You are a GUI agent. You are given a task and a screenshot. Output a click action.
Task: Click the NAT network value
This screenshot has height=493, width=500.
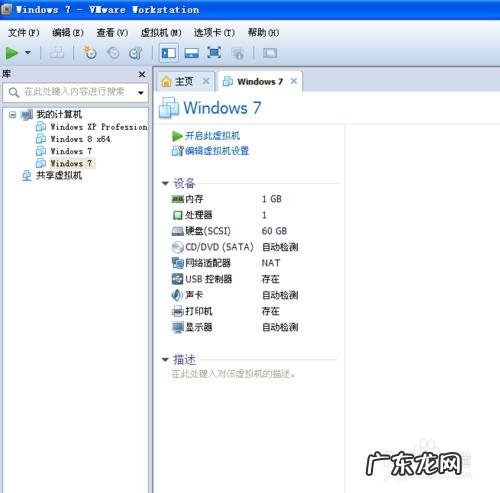tap(271, 263)
